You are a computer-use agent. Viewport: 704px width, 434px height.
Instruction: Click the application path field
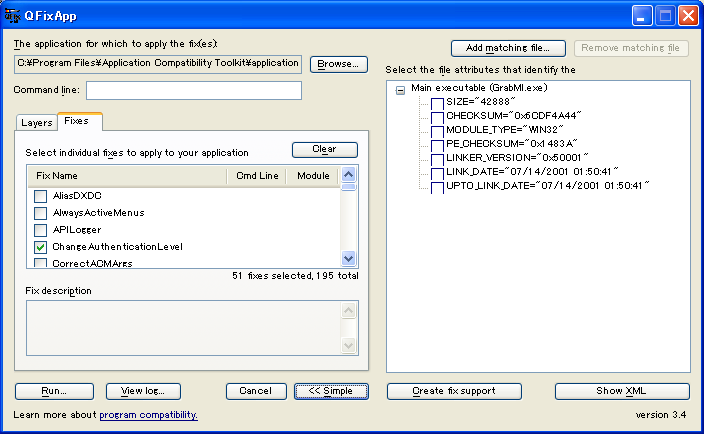[158, 64]
